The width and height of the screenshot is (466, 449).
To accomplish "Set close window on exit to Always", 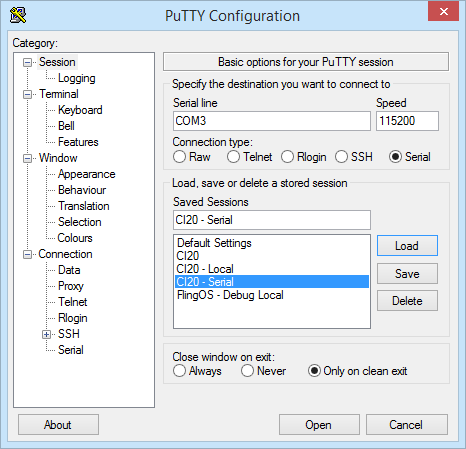I will pos(179,371).
